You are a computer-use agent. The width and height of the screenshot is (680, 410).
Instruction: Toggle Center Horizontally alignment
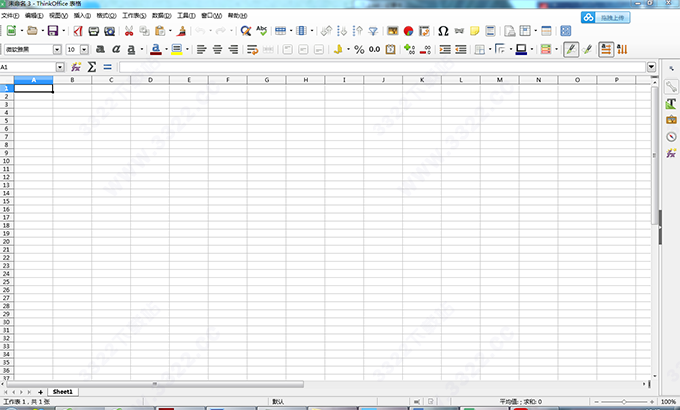point(217,49)
